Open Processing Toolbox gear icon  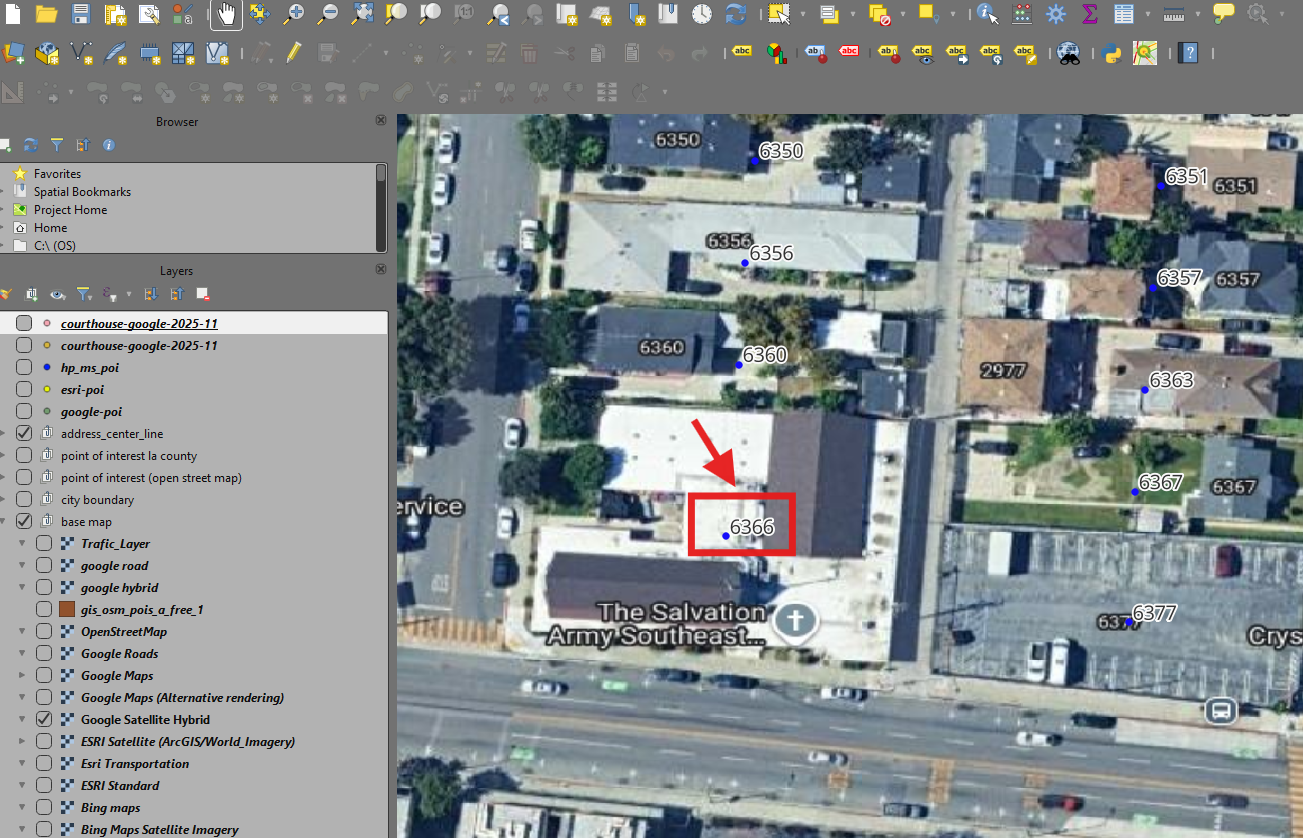pos(1056,14)
